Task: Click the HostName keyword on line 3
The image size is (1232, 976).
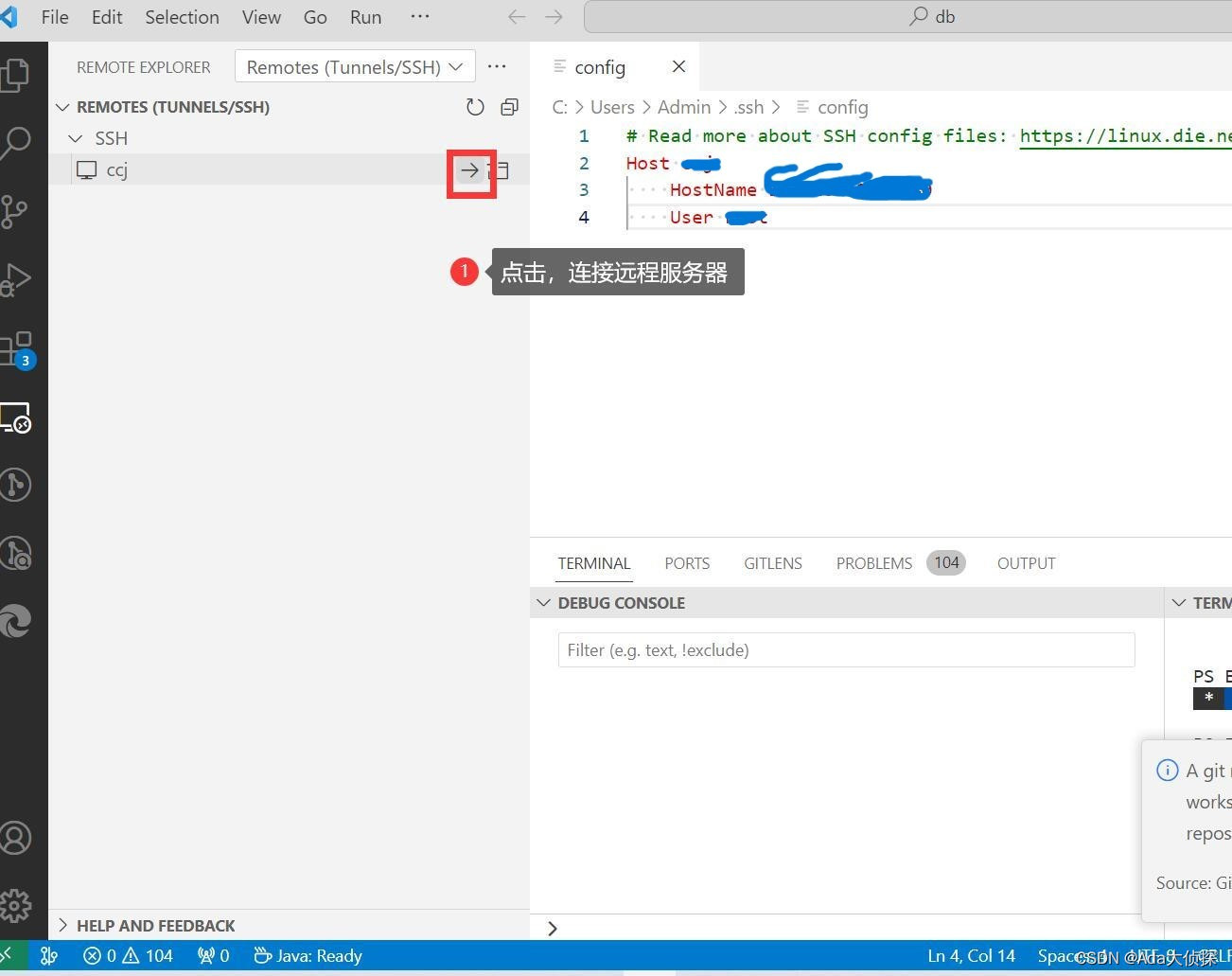Action: [x=713, y=190]
